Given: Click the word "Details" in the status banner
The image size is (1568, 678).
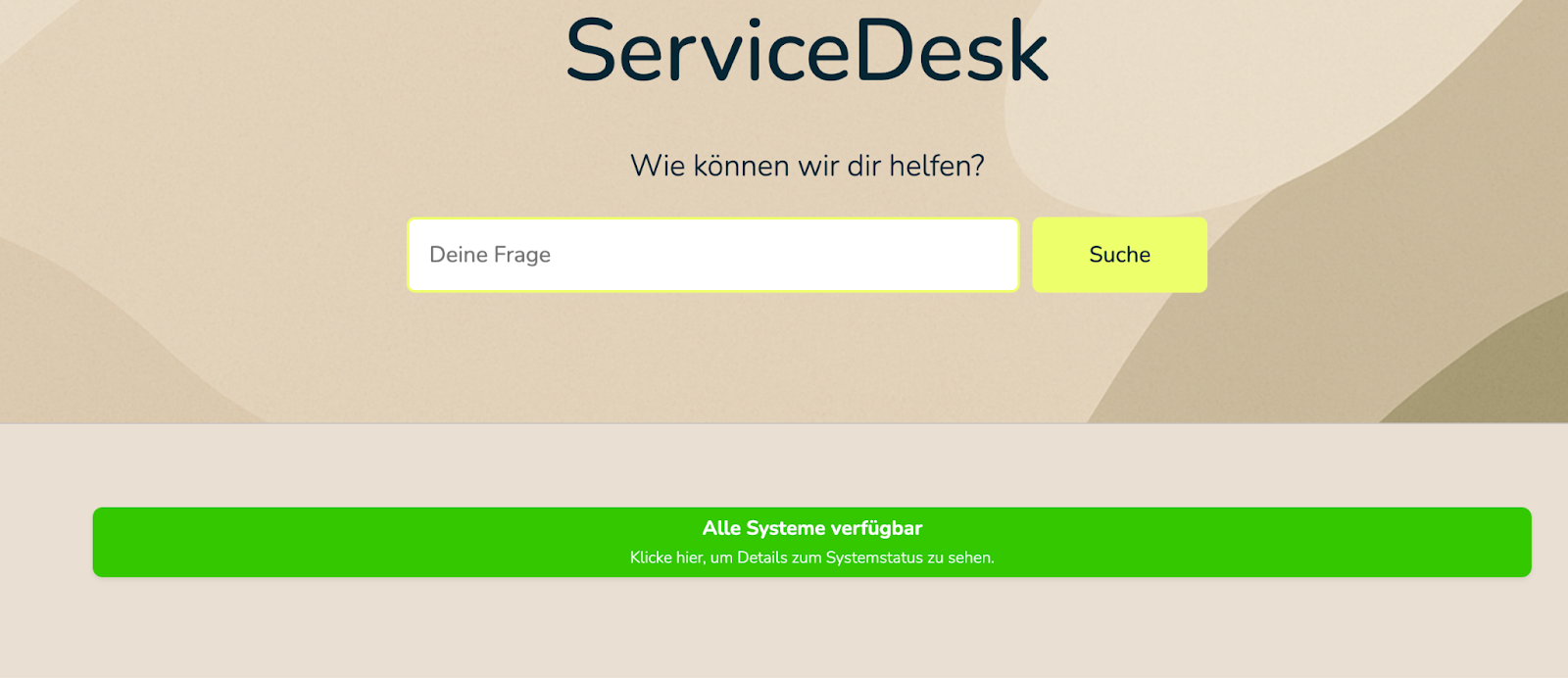Looking at the screenshot, I should point(762,557).
